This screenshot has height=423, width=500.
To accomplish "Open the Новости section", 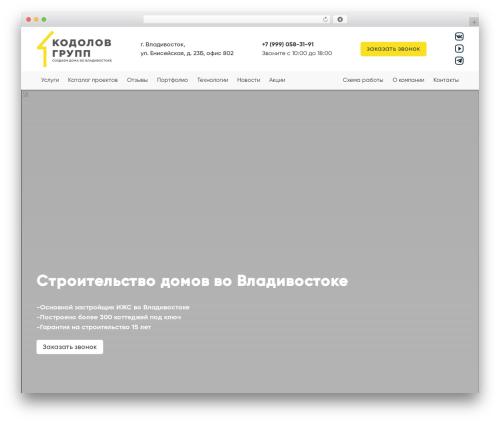I will pos(248,80).
